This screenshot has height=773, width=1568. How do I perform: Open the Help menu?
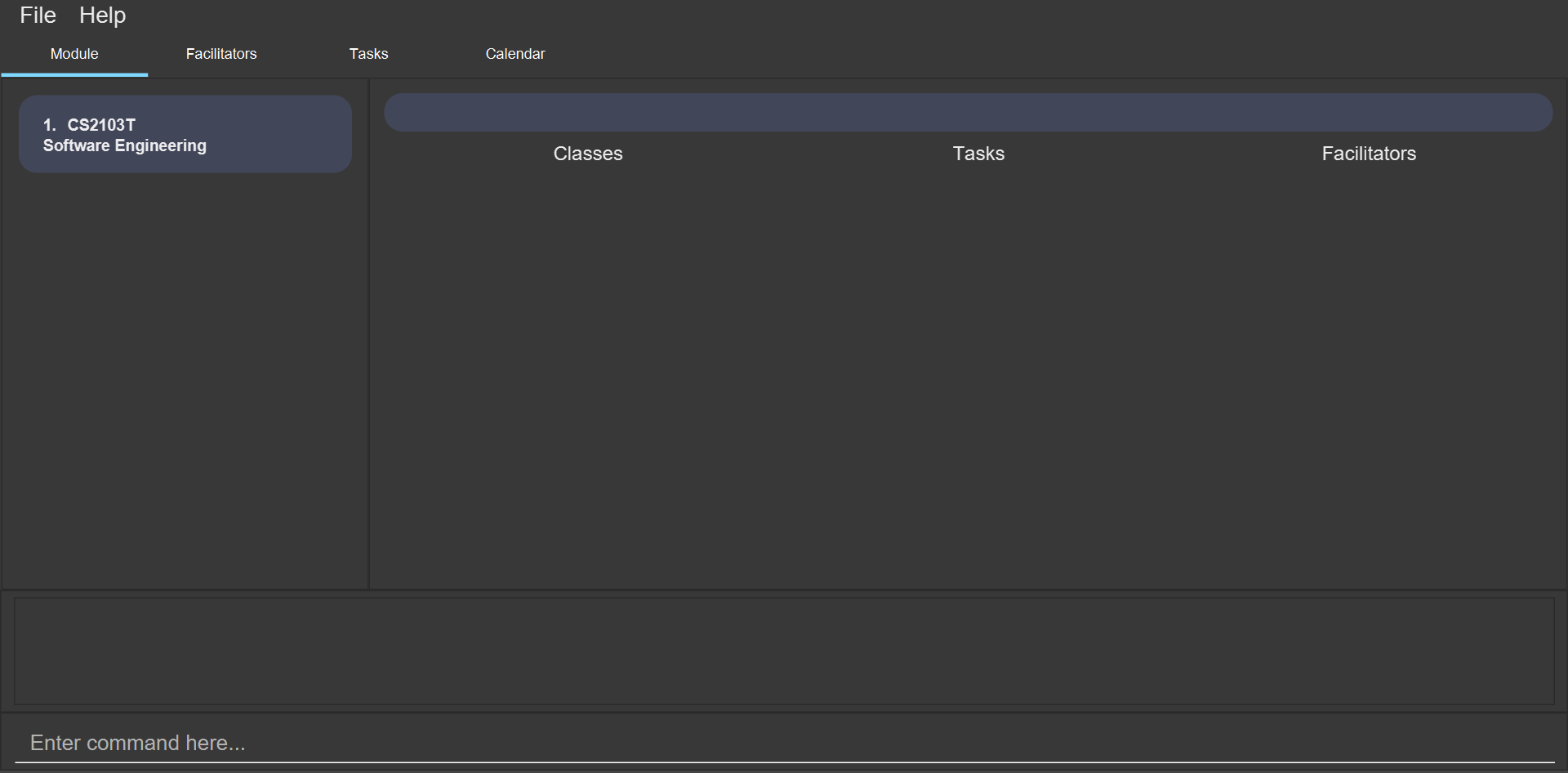point(102,16)
